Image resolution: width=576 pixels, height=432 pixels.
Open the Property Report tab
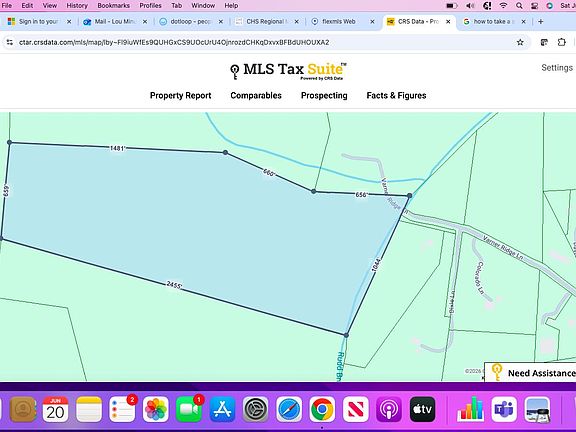click(180, 96)
